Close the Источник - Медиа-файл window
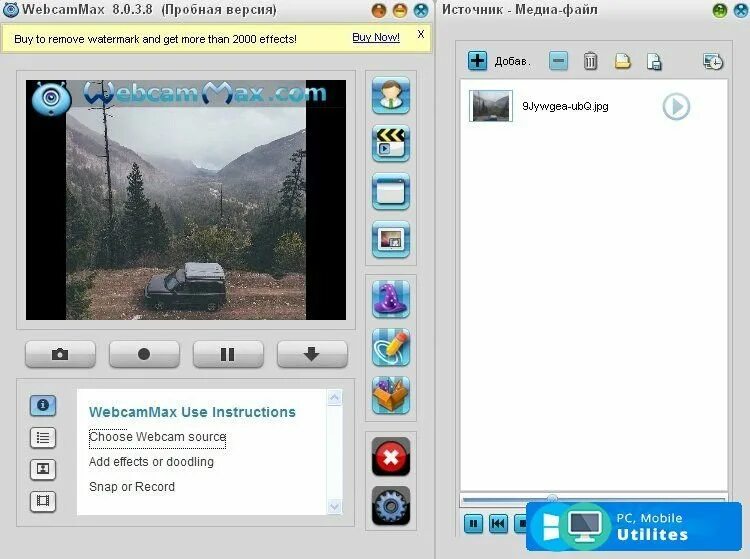The height and width of the screenshot is (559, 750). (x=741, y=10)
